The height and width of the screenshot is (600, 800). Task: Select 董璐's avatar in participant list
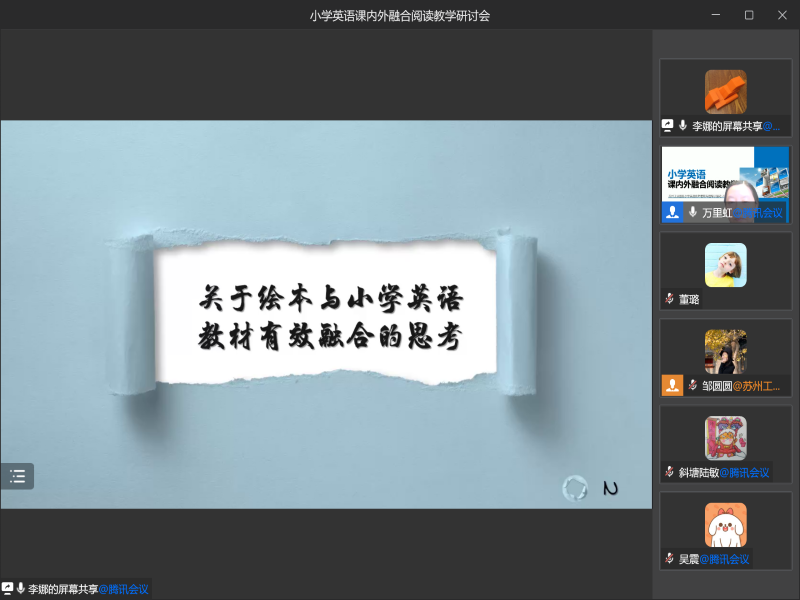[725, 264]
